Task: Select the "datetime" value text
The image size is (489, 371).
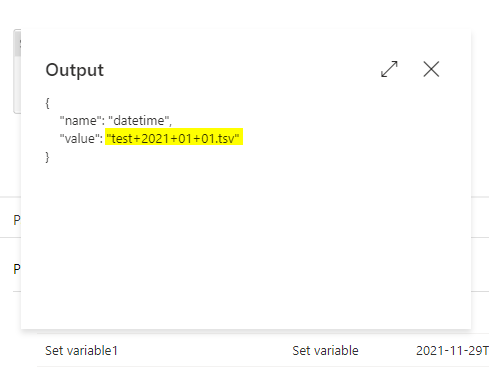Action: pos(139,121)
